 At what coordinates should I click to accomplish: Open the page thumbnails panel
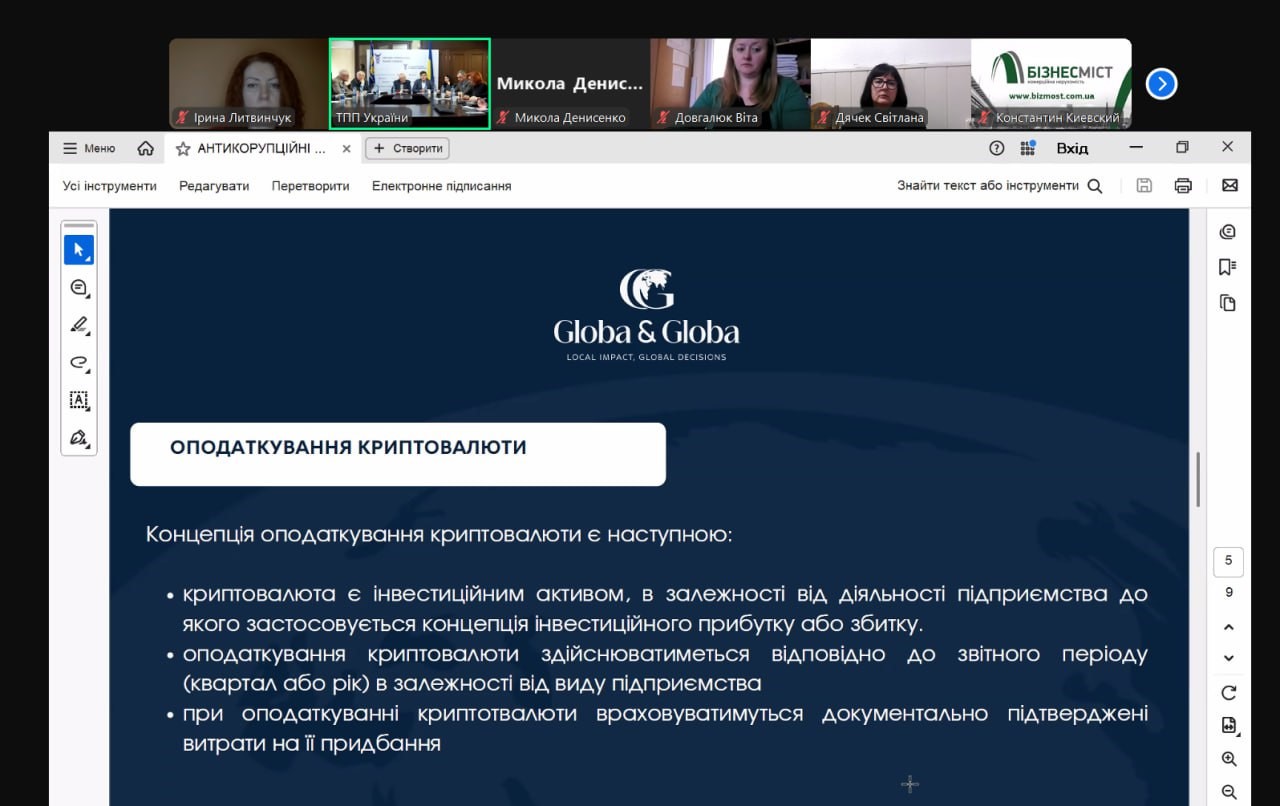point(1228,302)
